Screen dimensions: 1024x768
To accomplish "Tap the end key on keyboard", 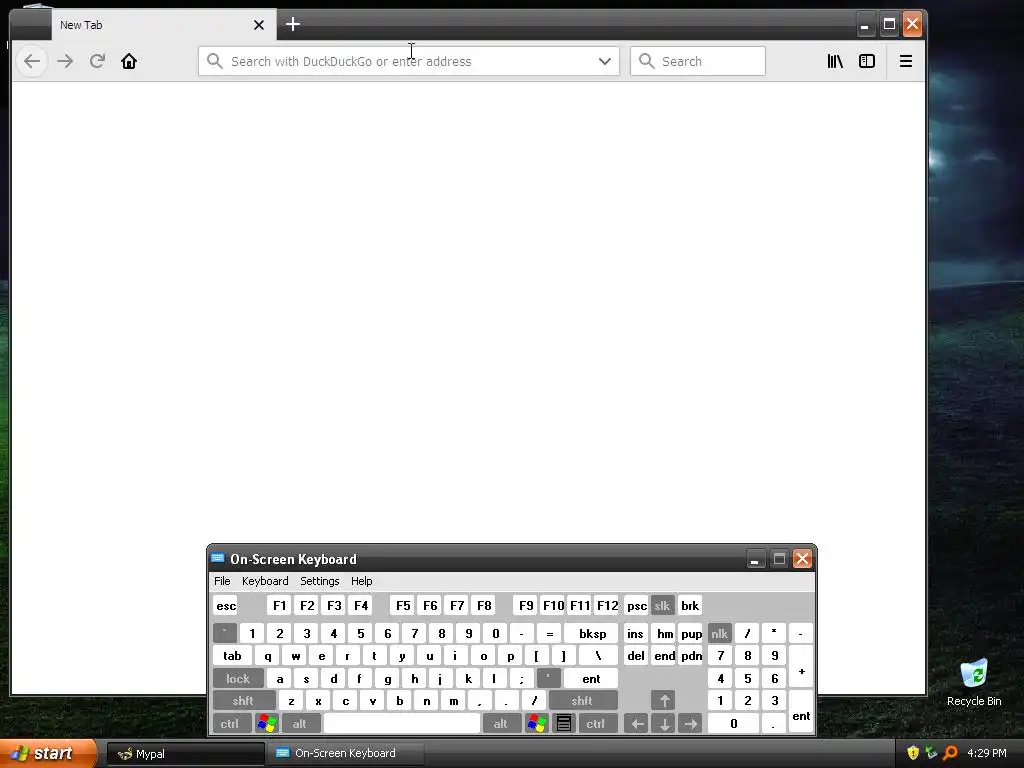I will 665,656.
